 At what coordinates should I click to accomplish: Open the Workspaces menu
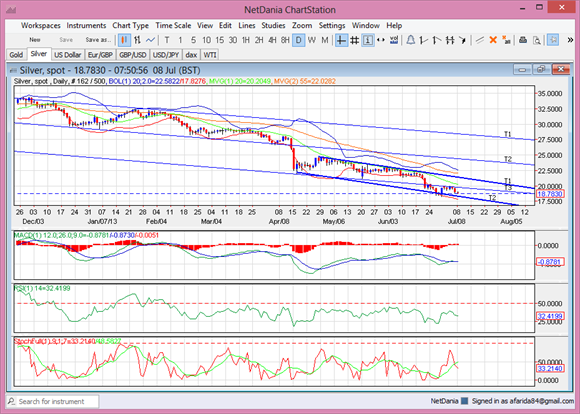(41, 26)
